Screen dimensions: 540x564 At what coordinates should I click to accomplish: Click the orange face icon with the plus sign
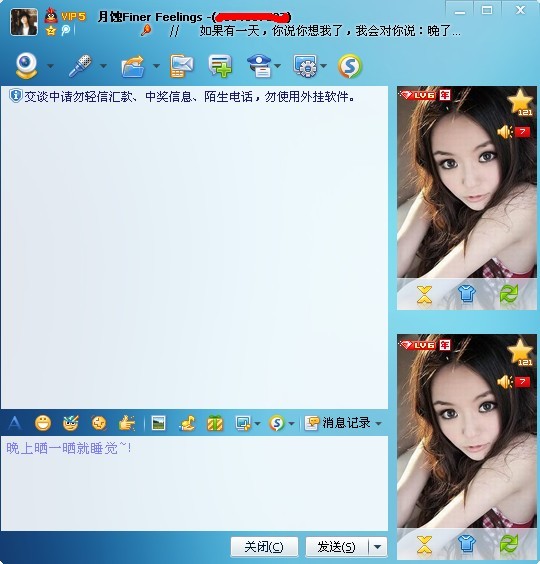[99, 423]
